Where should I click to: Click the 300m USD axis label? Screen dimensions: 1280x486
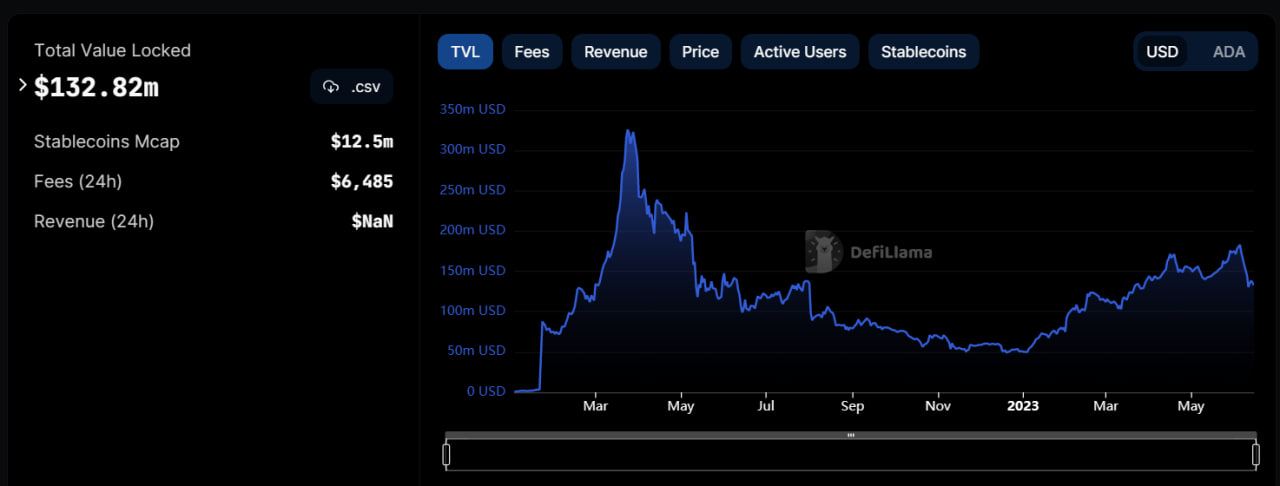click(x=473, y=149)
